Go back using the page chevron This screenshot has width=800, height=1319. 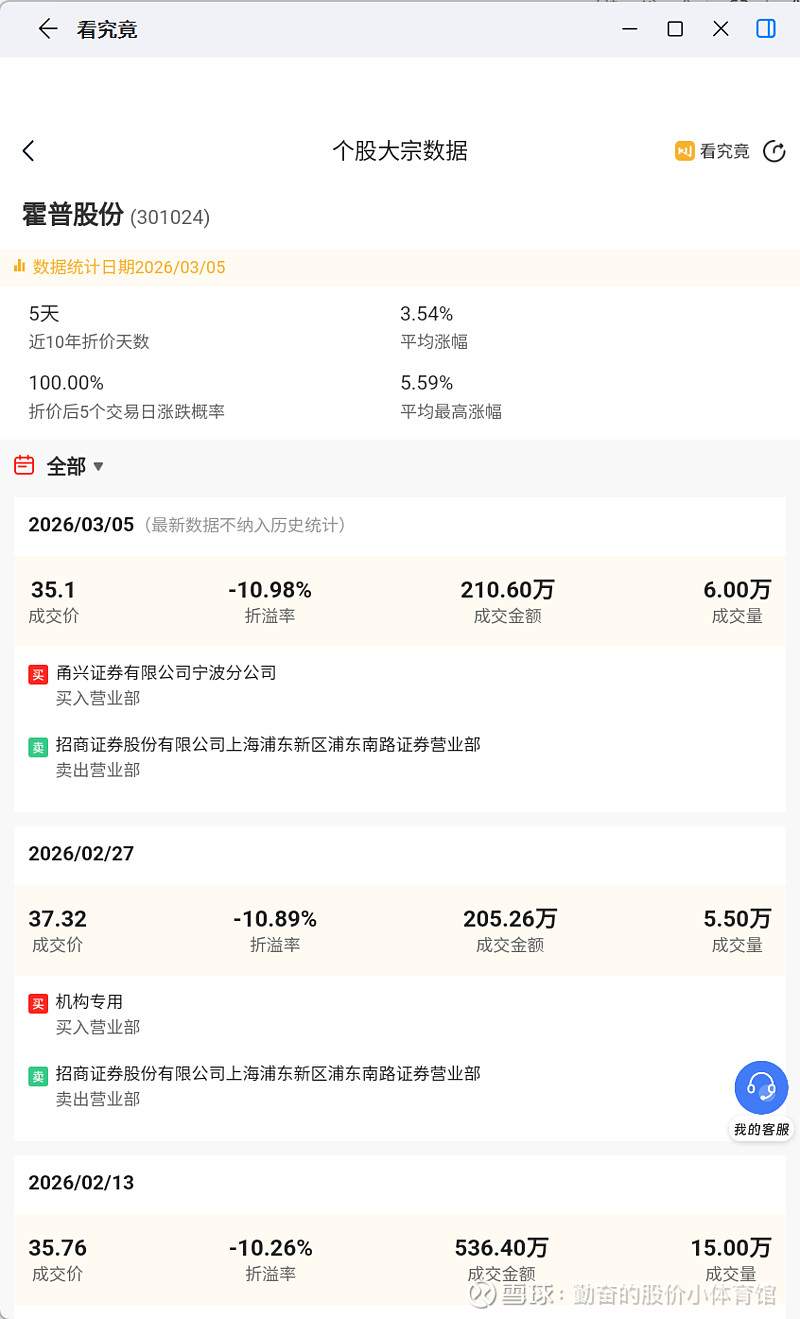coord(28,151)
